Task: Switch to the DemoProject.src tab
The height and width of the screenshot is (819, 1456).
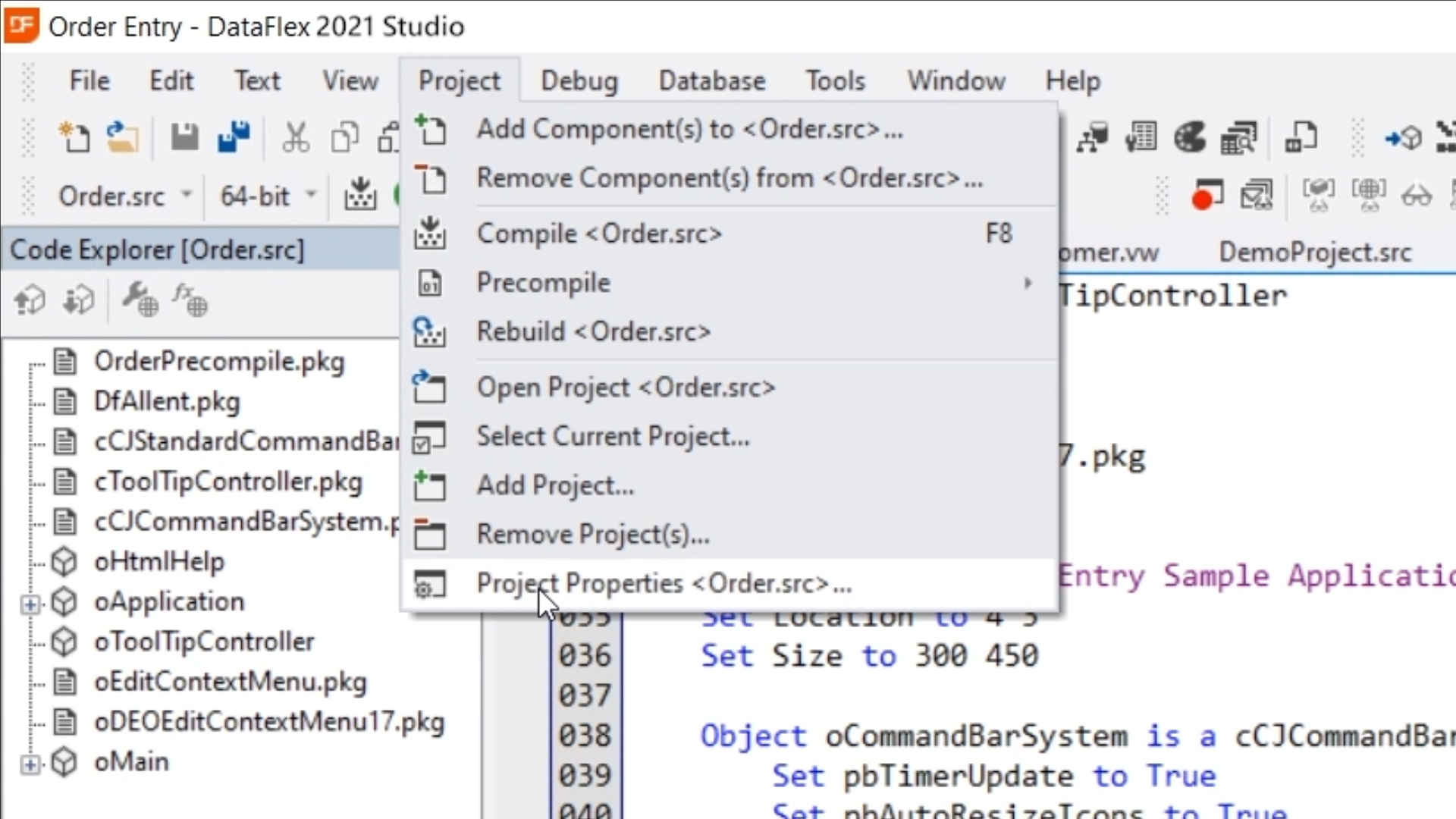Action: (x=1314, y=253)
